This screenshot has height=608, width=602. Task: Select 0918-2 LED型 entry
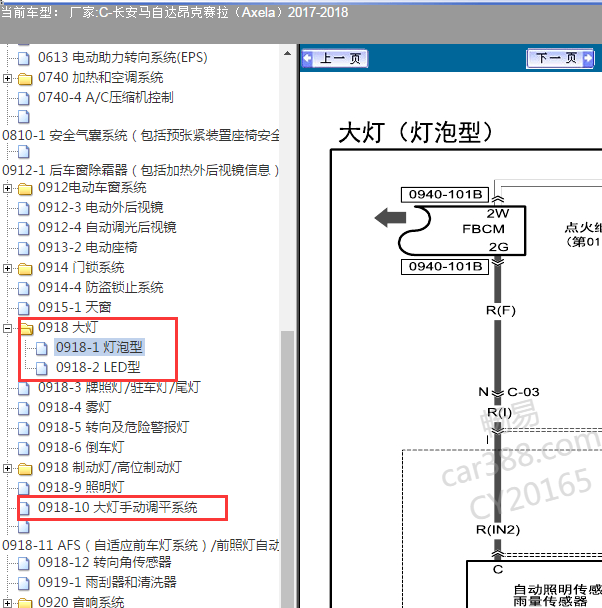(98, 367)
